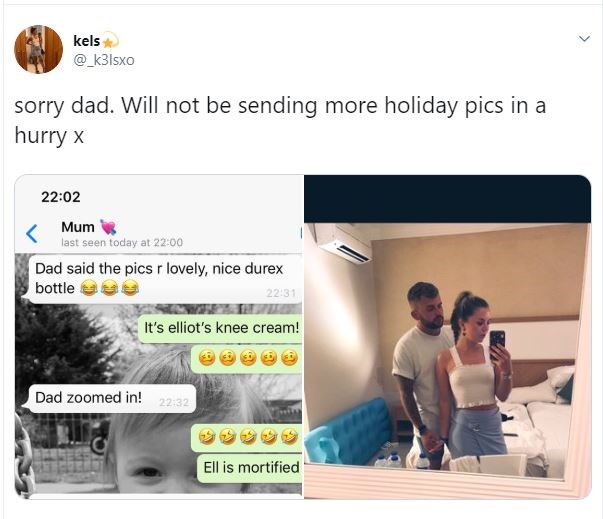Select the 'Dad zoomed in!' message bubble
This screenshot has height=519, width=603.
click(x=112, y=398)
